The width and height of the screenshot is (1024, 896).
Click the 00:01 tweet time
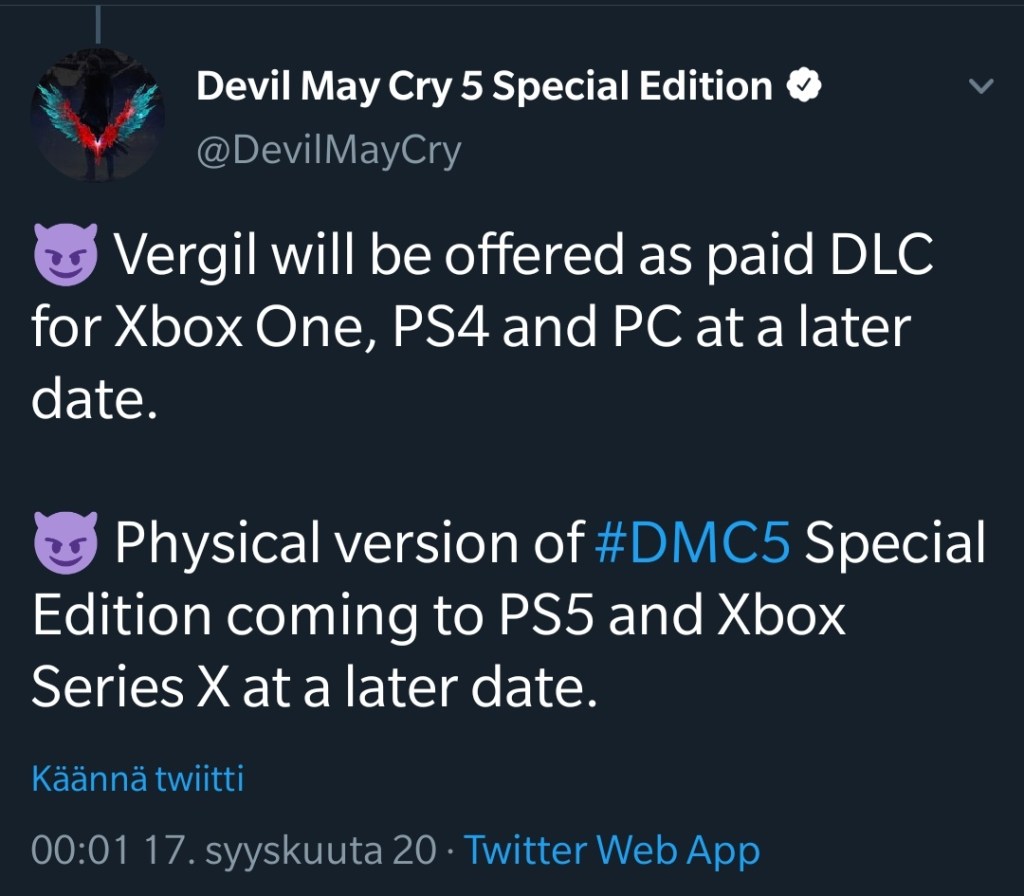(x=80, y=851)
